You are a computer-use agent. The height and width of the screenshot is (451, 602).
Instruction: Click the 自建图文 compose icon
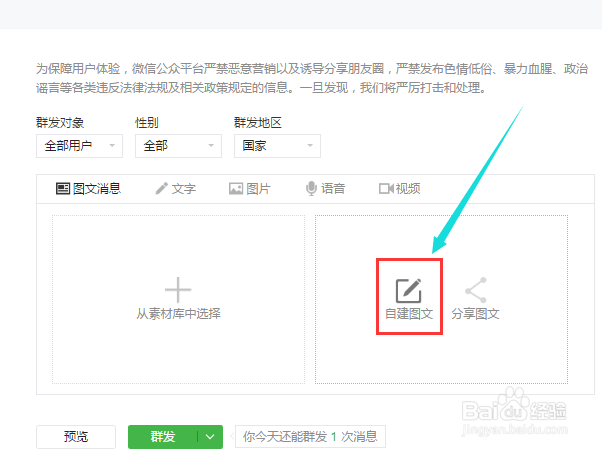pos(408,291)
